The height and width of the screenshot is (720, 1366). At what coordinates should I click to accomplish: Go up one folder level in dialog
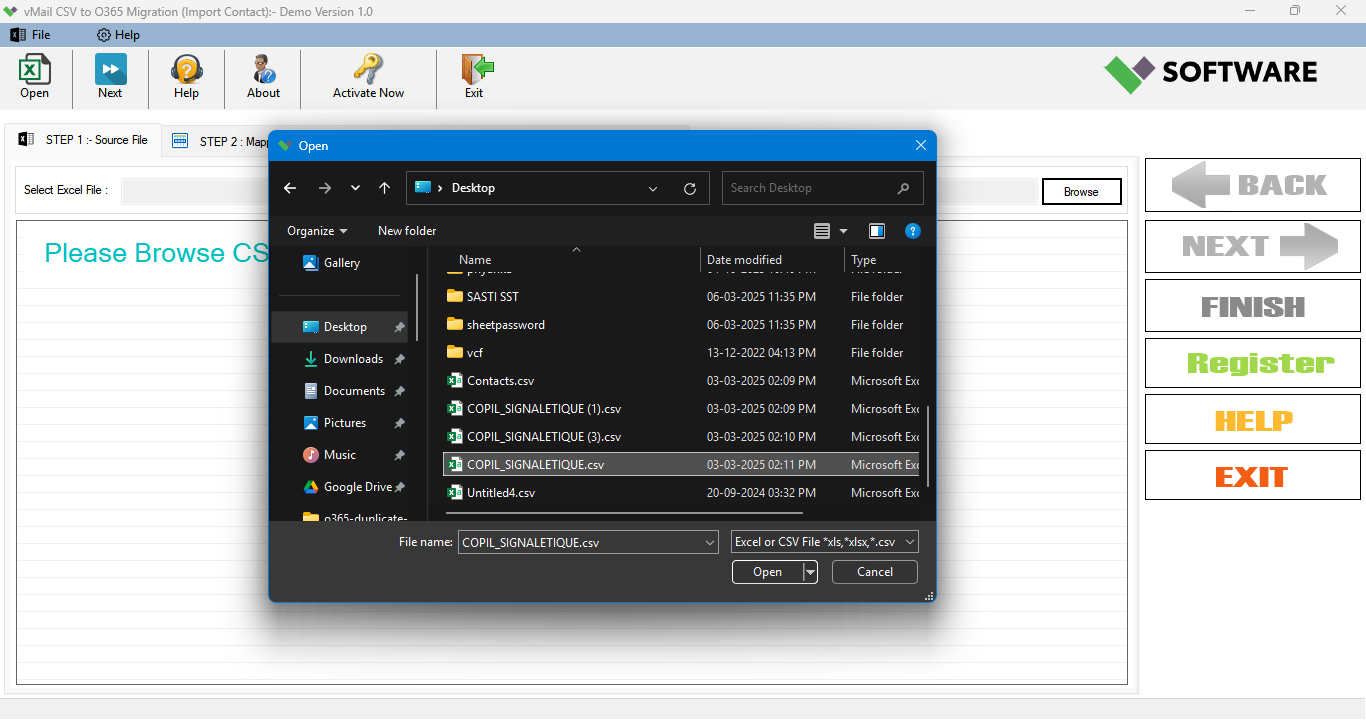384,188
